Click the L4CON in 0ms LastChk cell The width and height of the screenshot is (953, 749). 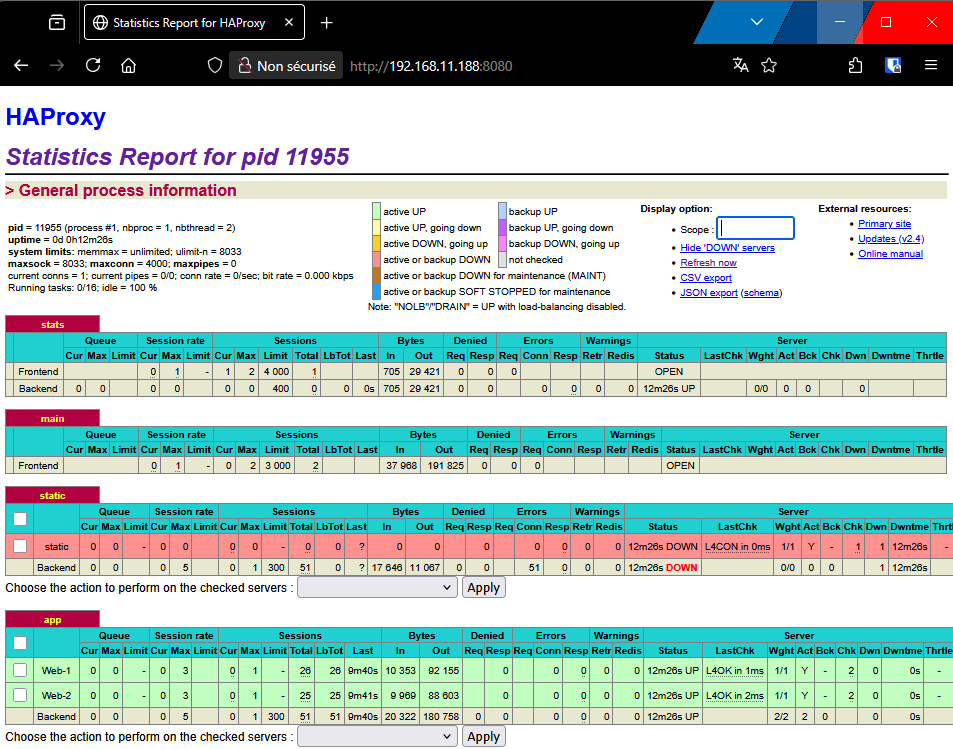click(737, 547)
